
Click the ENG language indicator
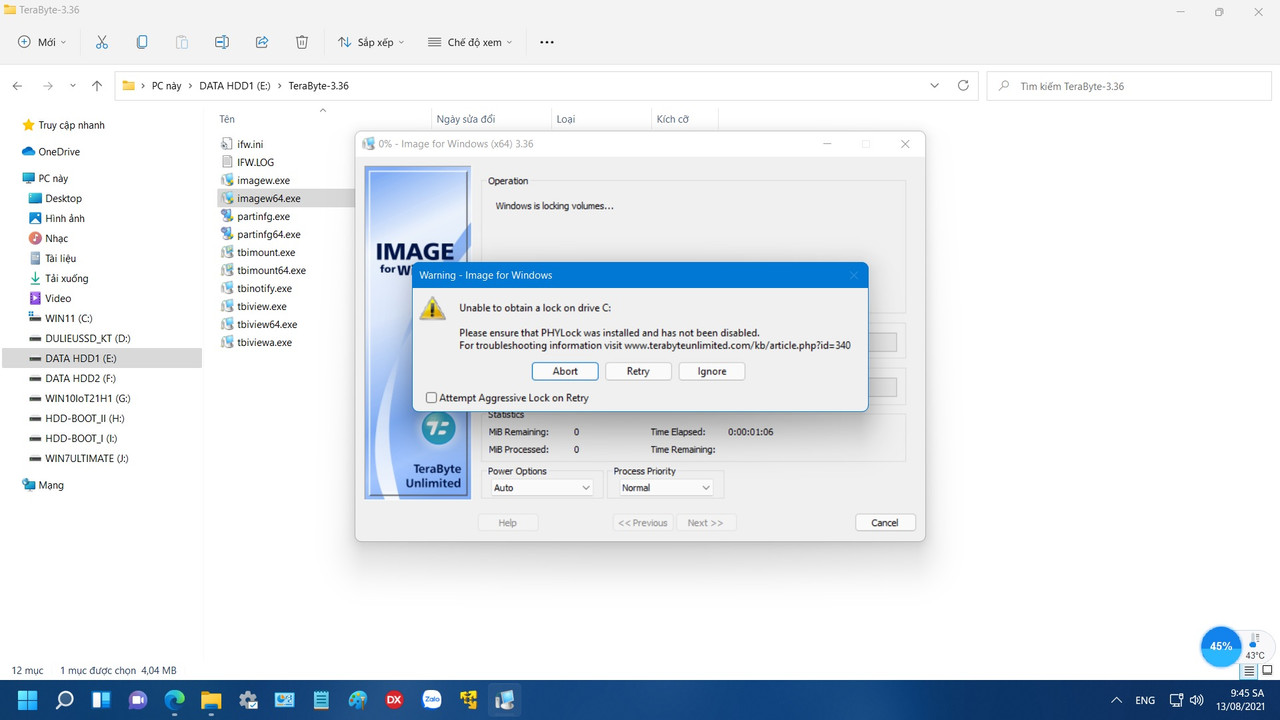(x=1146, y=700)
